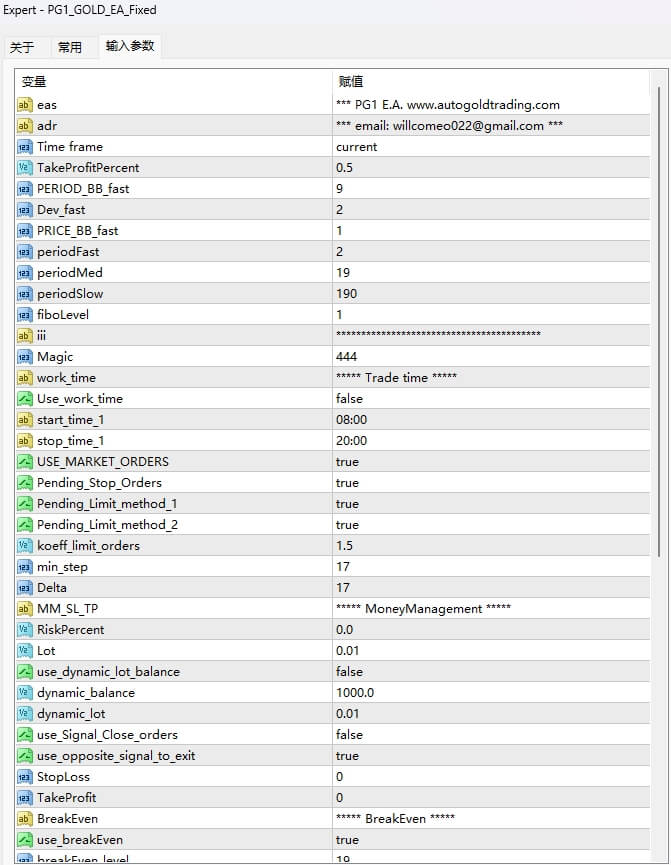Click the double icon next to TakeProfitPercent

click(24, 168)
